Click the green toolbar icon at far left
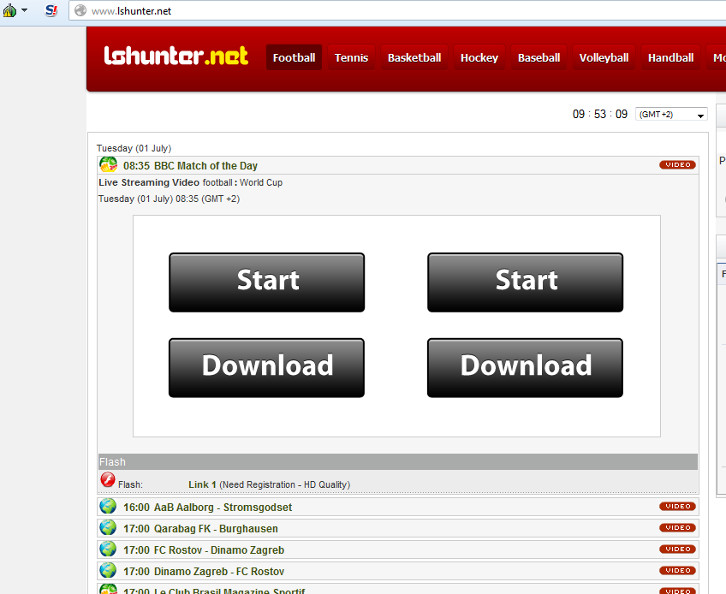This screenshot has width=726, height=594. (x=8, y=10)
